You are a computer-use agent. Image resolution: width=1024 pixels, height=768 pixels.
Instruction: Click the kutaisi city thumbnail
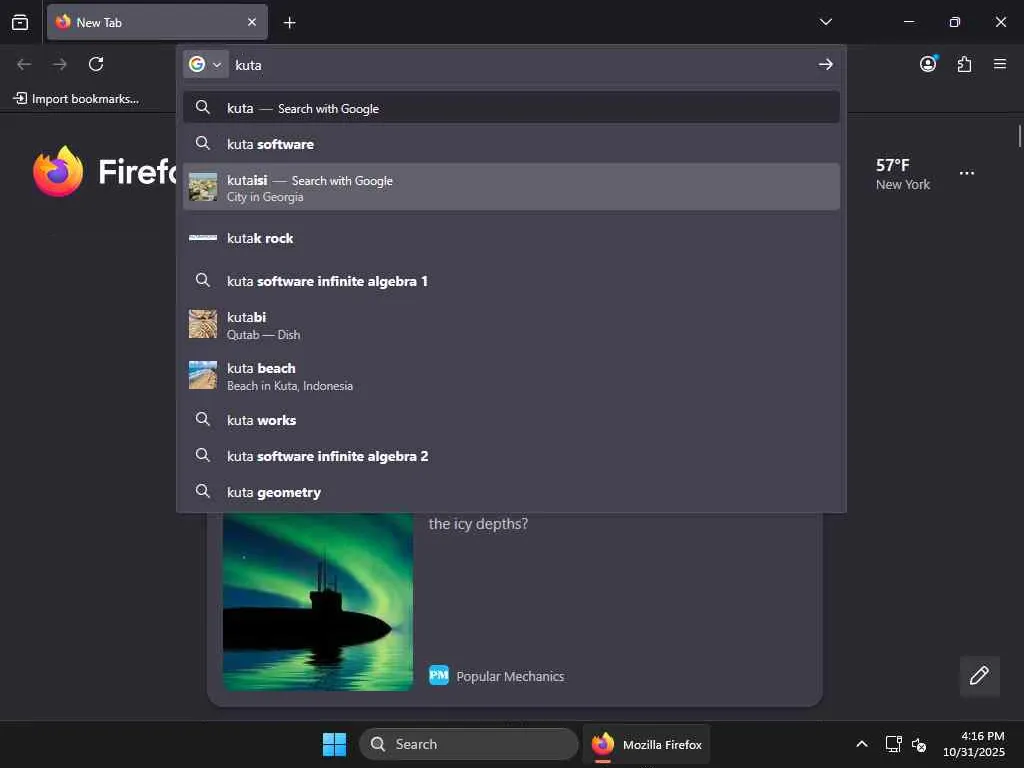[203, 187]
